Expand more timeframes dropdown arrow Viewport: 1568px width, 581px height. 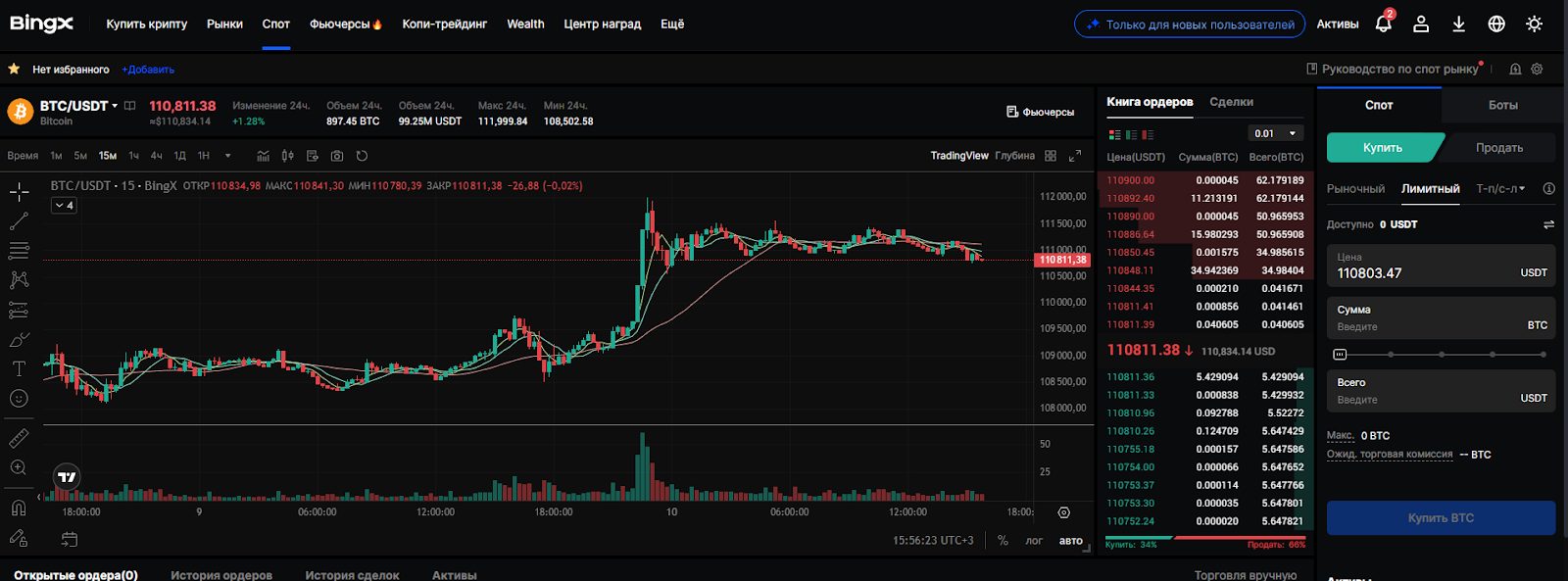click(228, 156)
